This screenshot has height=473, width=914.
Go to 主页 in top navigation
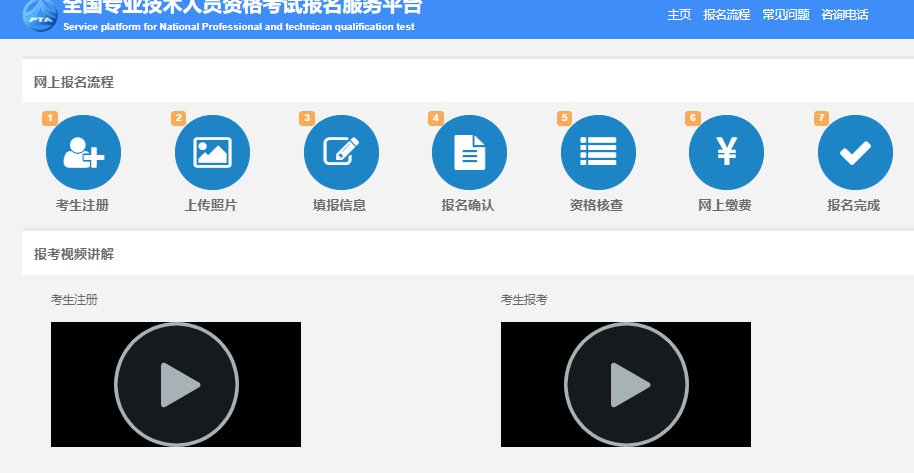(x=679, y=15)
